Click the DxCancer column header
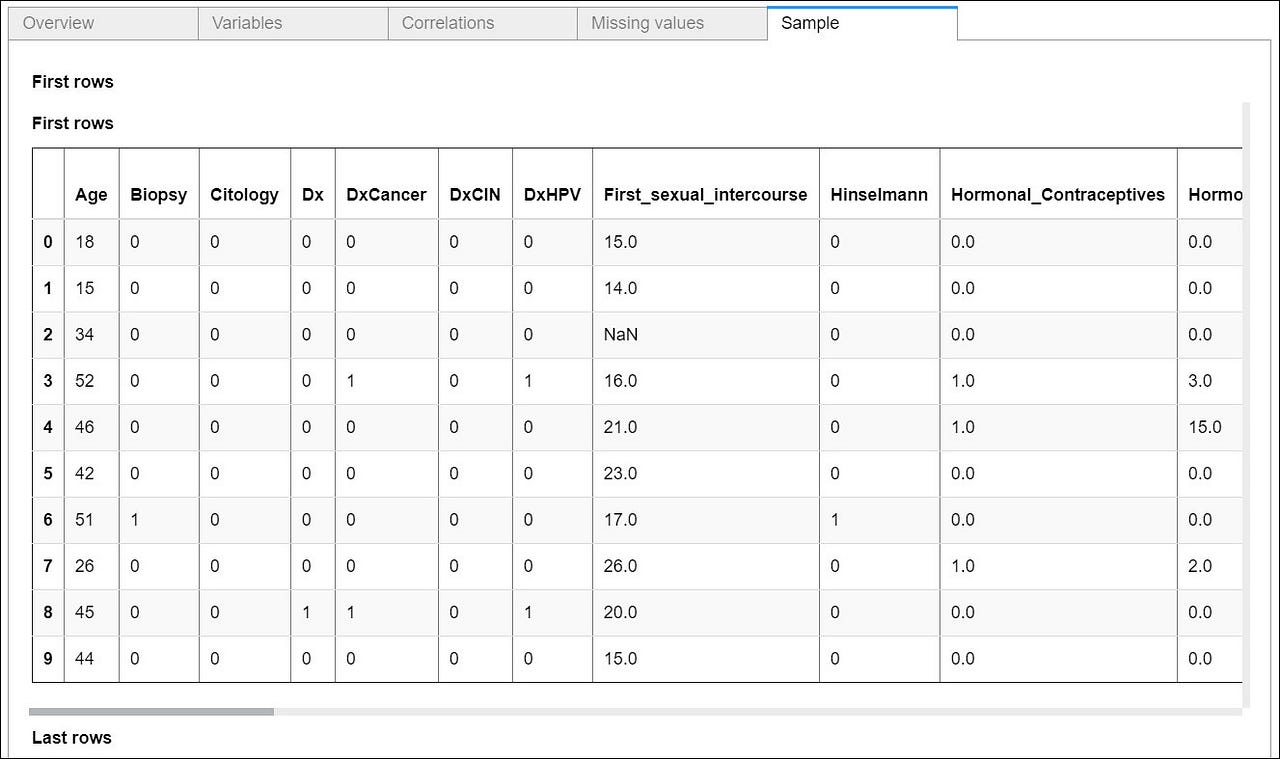The width and height of the screenshot is (1280, 759). pyautogui.click(x=386, y=195)
